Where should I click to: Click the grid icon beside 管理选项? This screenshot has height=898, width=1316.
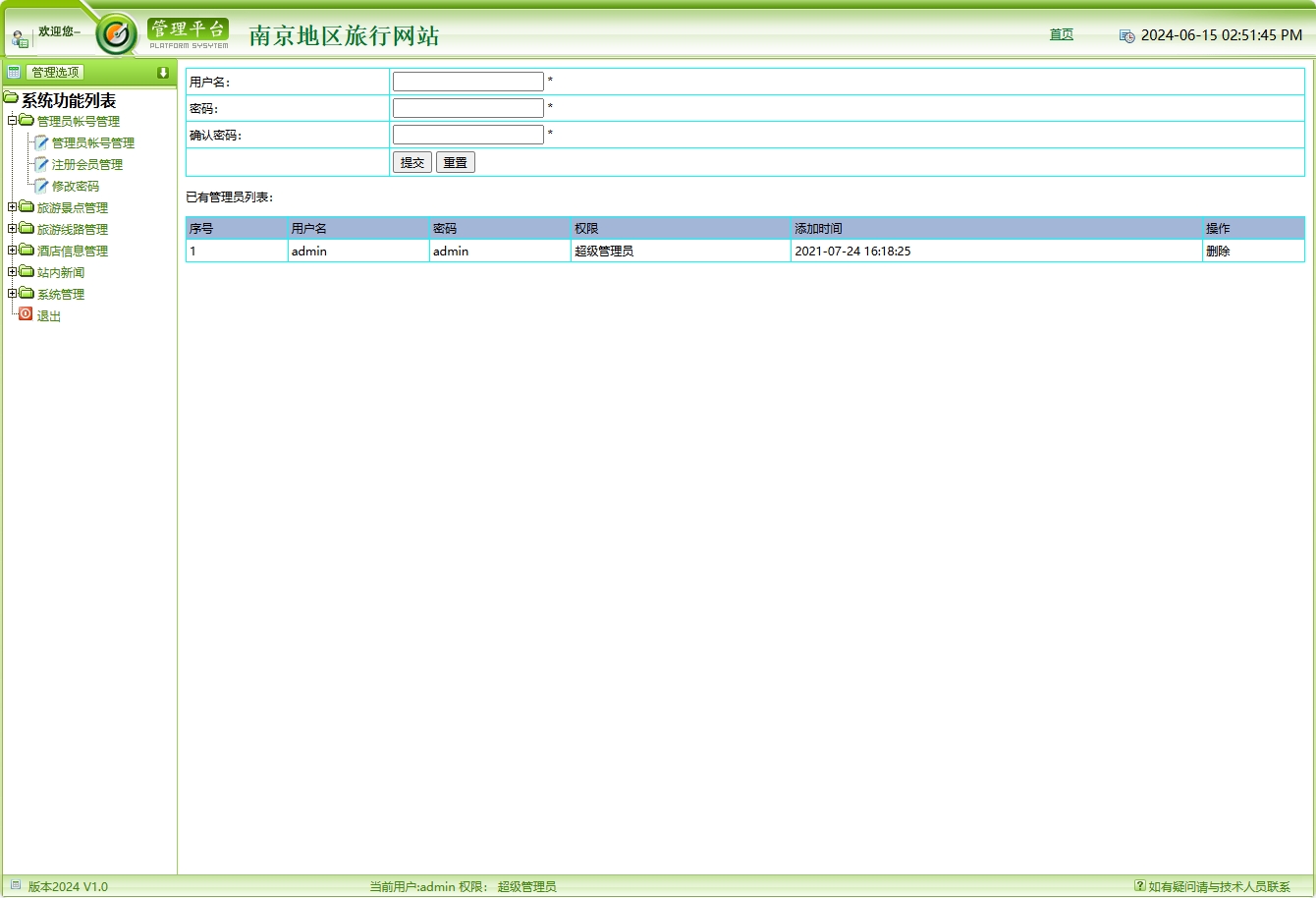coord(14,72)
